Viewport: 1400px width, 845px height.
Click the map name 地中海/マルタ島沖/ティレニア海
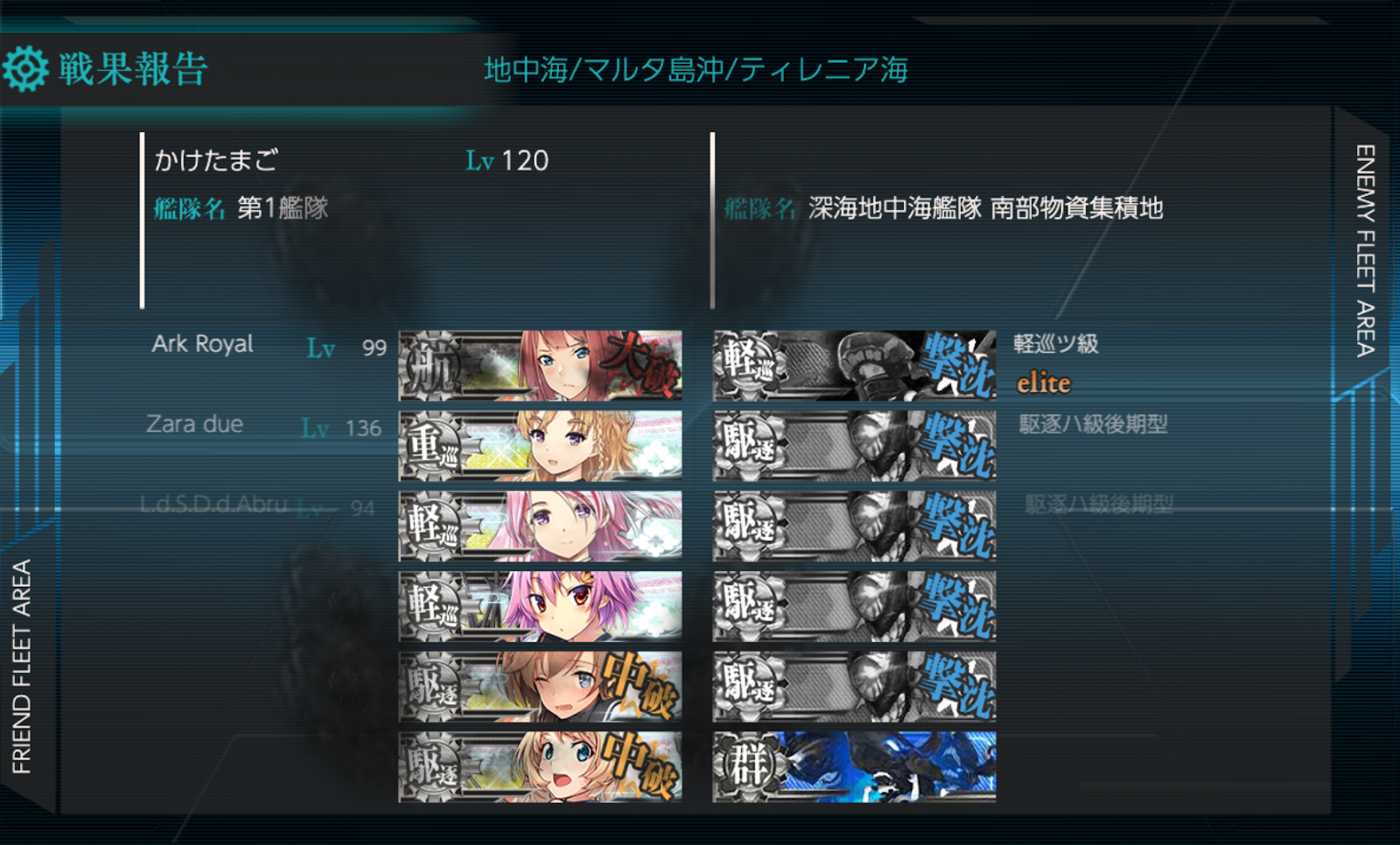coord(696,69)
